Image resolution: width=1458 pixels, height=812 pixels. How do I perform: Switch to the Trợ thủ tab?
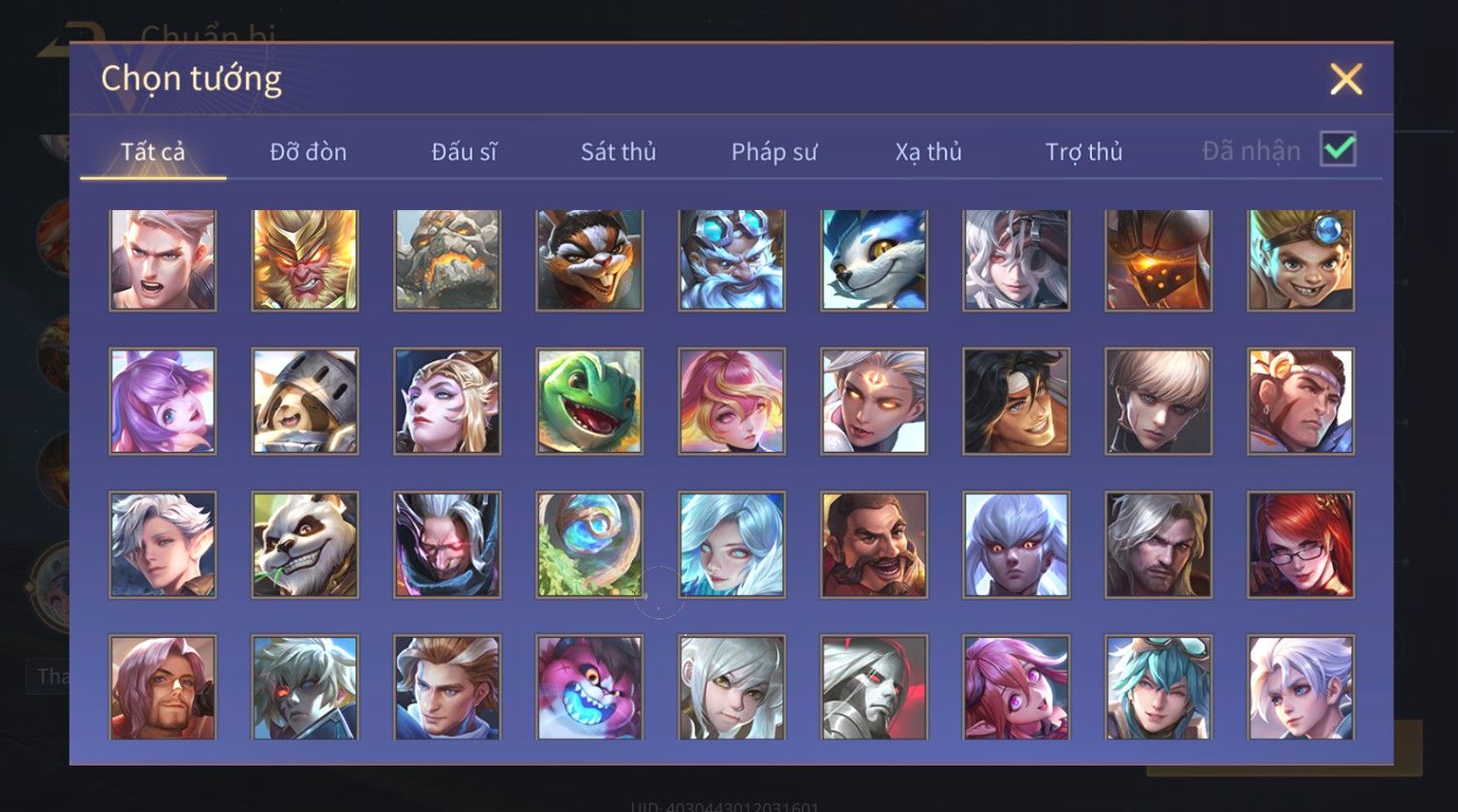1083,152
